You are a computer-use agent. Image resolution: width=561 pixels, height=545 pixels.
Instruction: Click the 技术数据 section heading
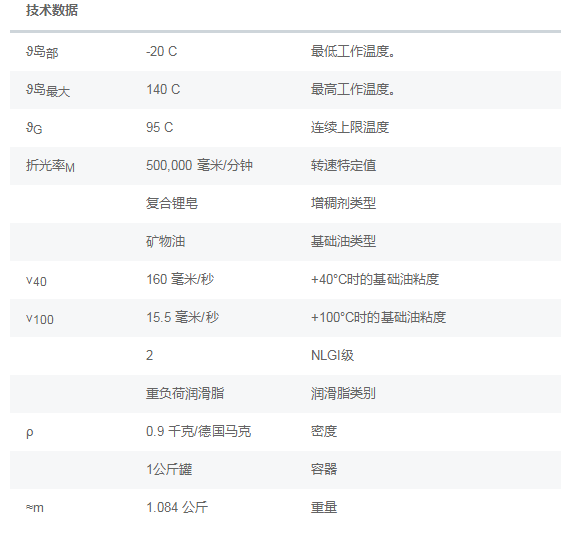(x=52, y=10)
